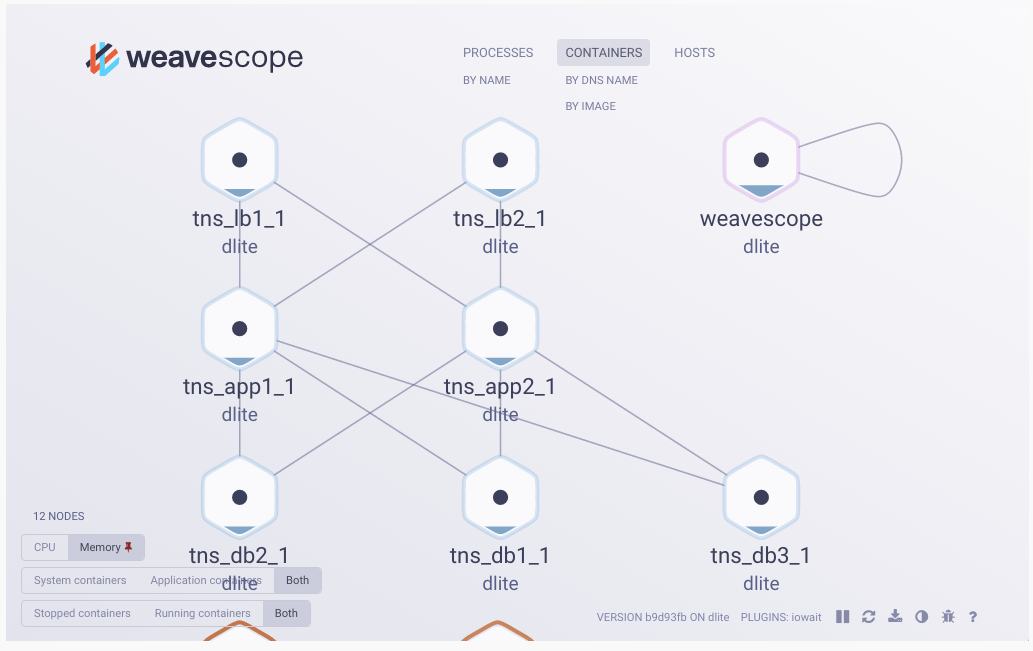Click the tns_app1_1 node label
The height and width of the screenshot is (651, 1033).
[239, 387]
